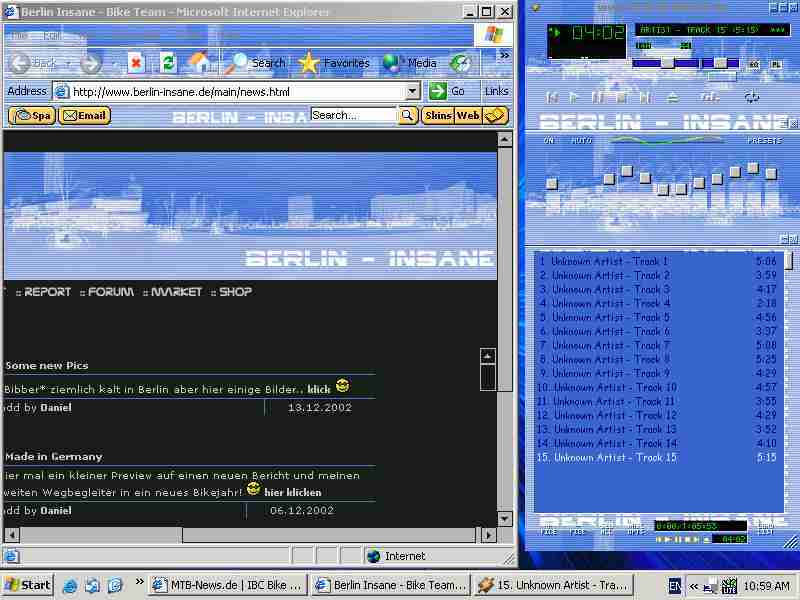The height and width of the screenshot is (600, 800).
Task: Launch Internet Explorer from Quick Launch
Action: point(70,586)
